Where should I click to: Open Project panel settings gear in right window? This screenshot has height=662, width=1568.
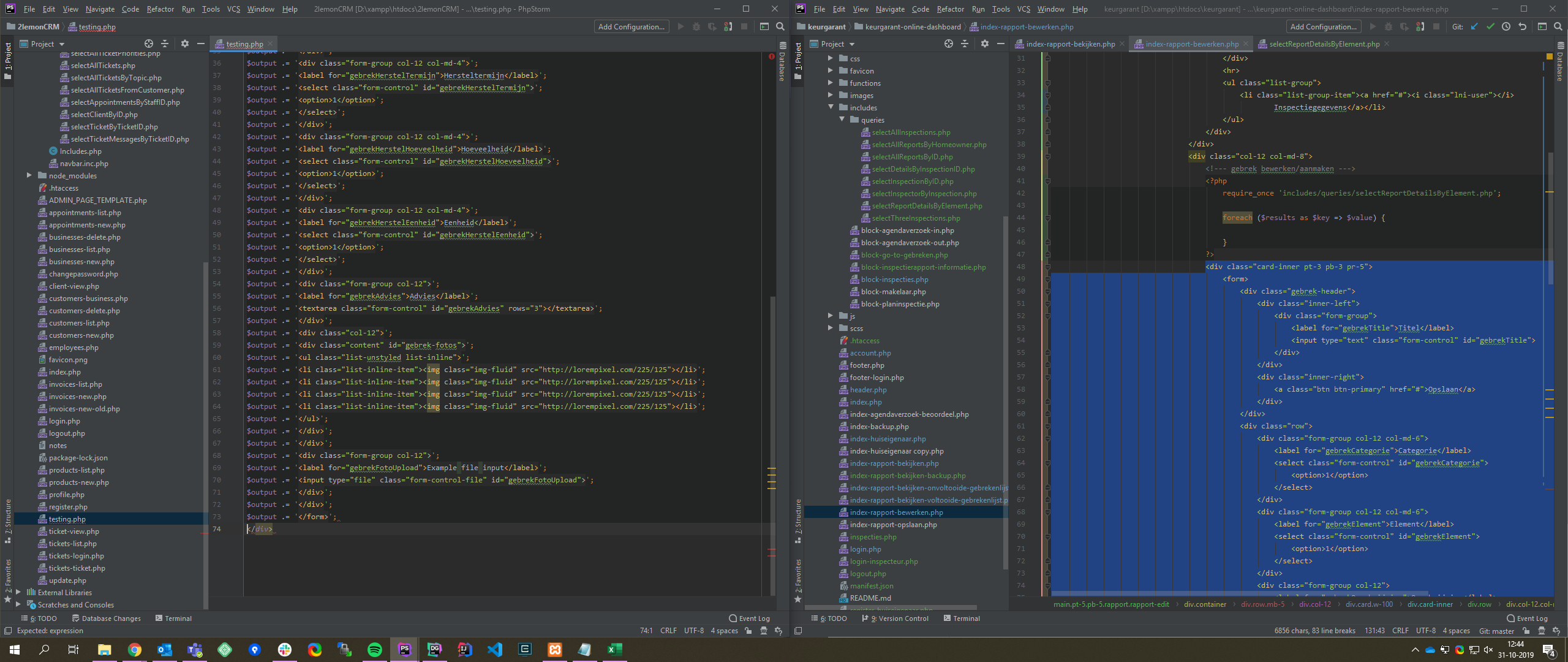[984, 44]
